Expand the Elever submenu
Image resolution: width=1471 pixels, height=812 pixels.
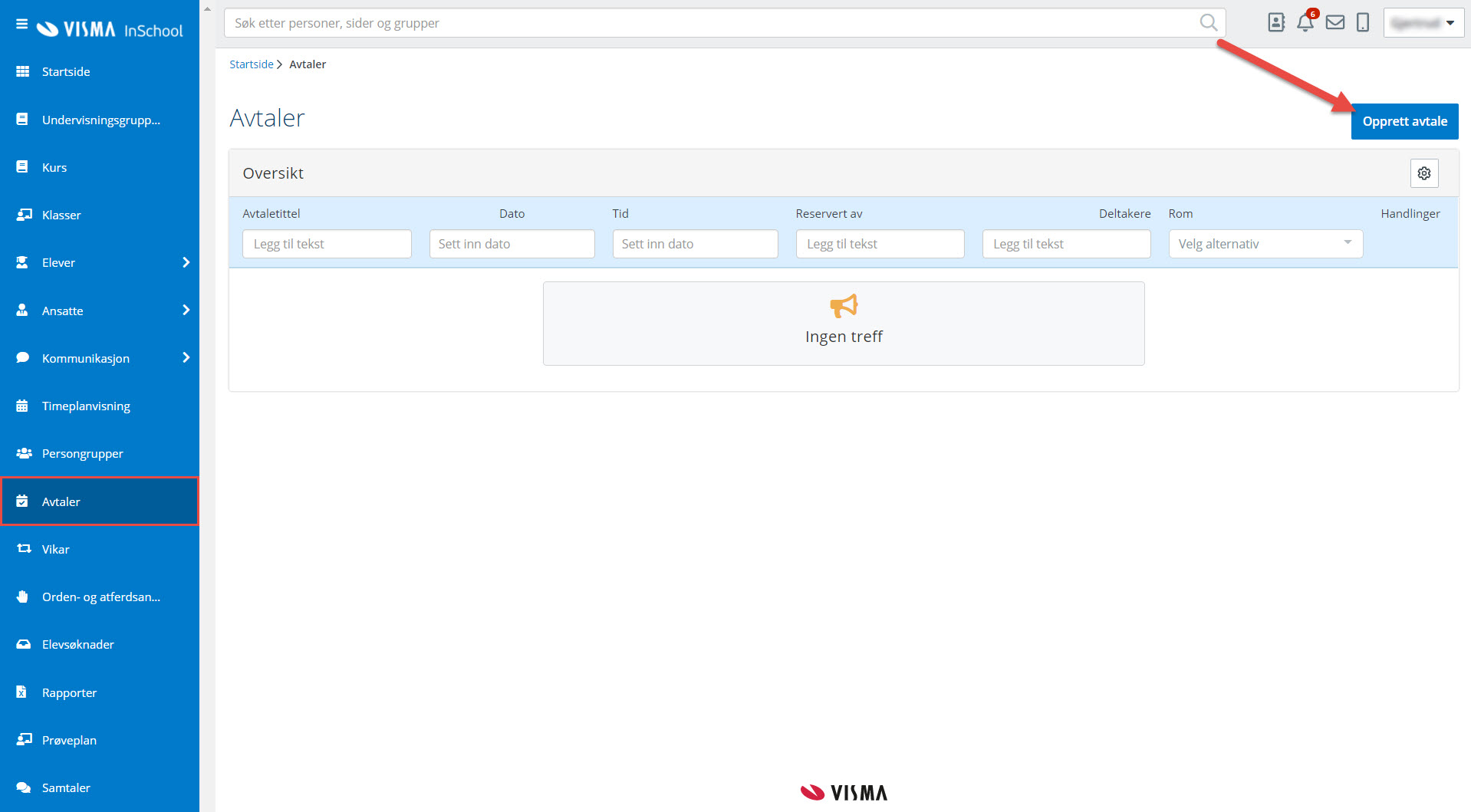185,263
